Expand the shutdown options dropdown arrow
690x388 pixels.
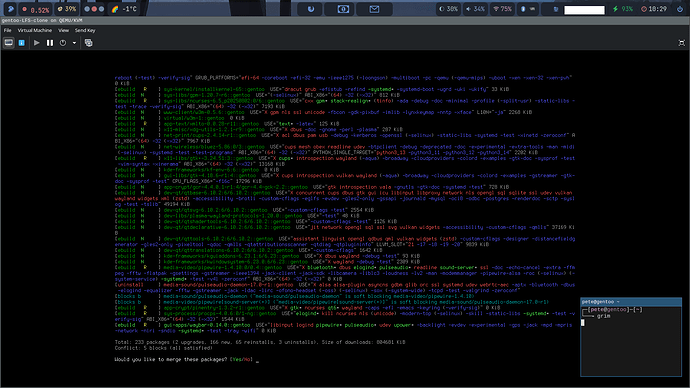click(x=74, y=43)
